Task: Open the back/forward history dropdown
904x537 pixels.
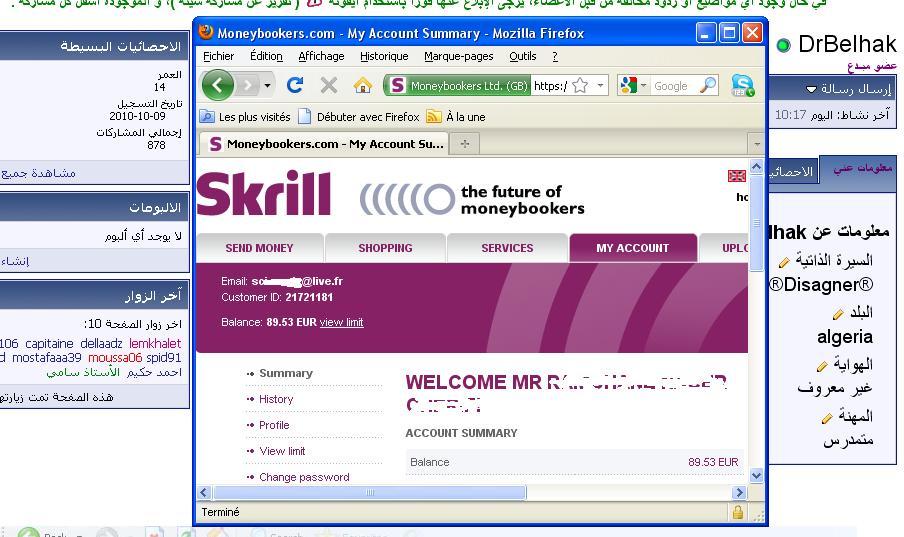Action: [268, 86]
